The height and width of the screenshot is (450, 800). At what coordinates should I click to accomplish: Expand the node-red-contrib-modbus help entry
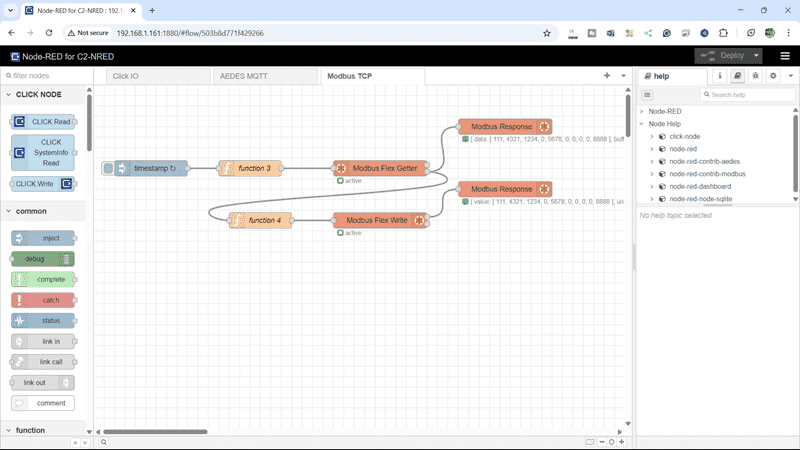pyautogui.click(x=652, y=174)
